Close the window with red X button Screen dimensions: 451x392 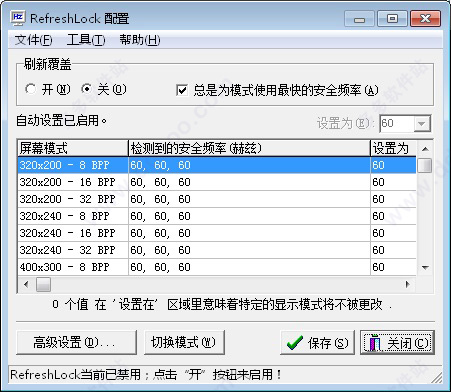click(x=426, y=19)
